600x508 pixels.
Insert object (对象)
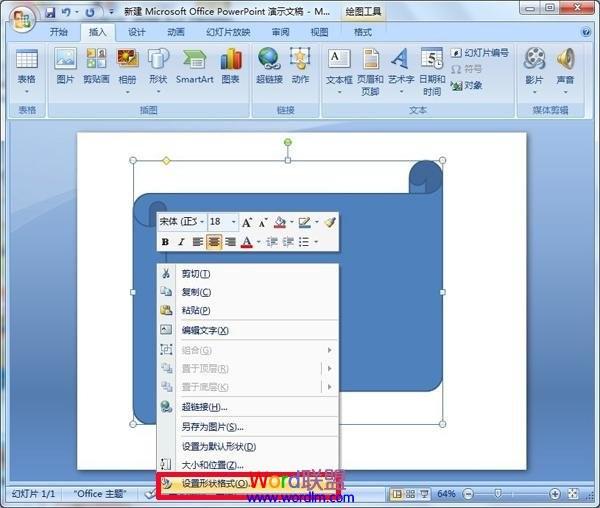coord(466,86)
